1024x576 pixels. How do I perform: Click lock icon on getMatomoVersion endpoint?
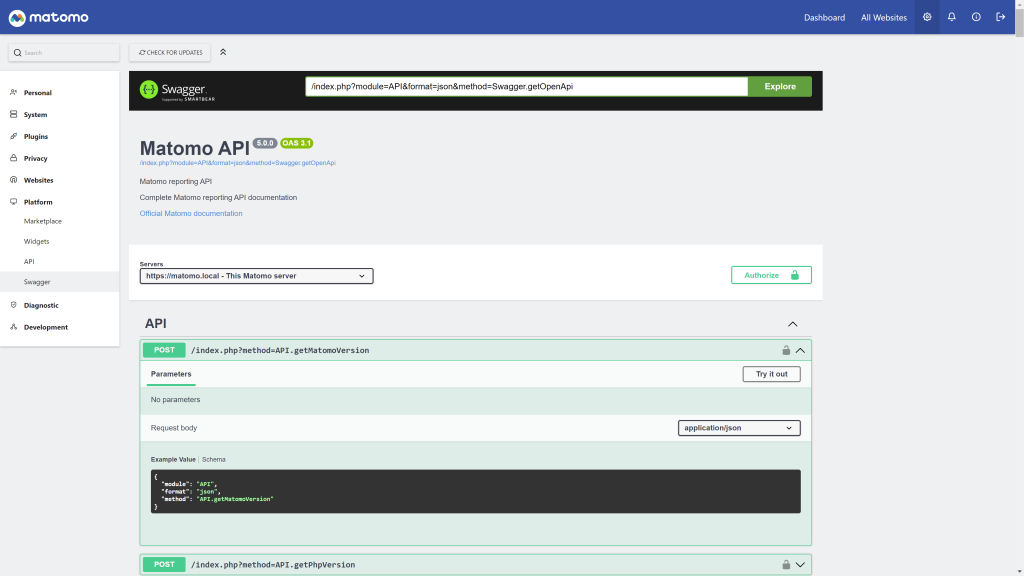coord(787,350)
